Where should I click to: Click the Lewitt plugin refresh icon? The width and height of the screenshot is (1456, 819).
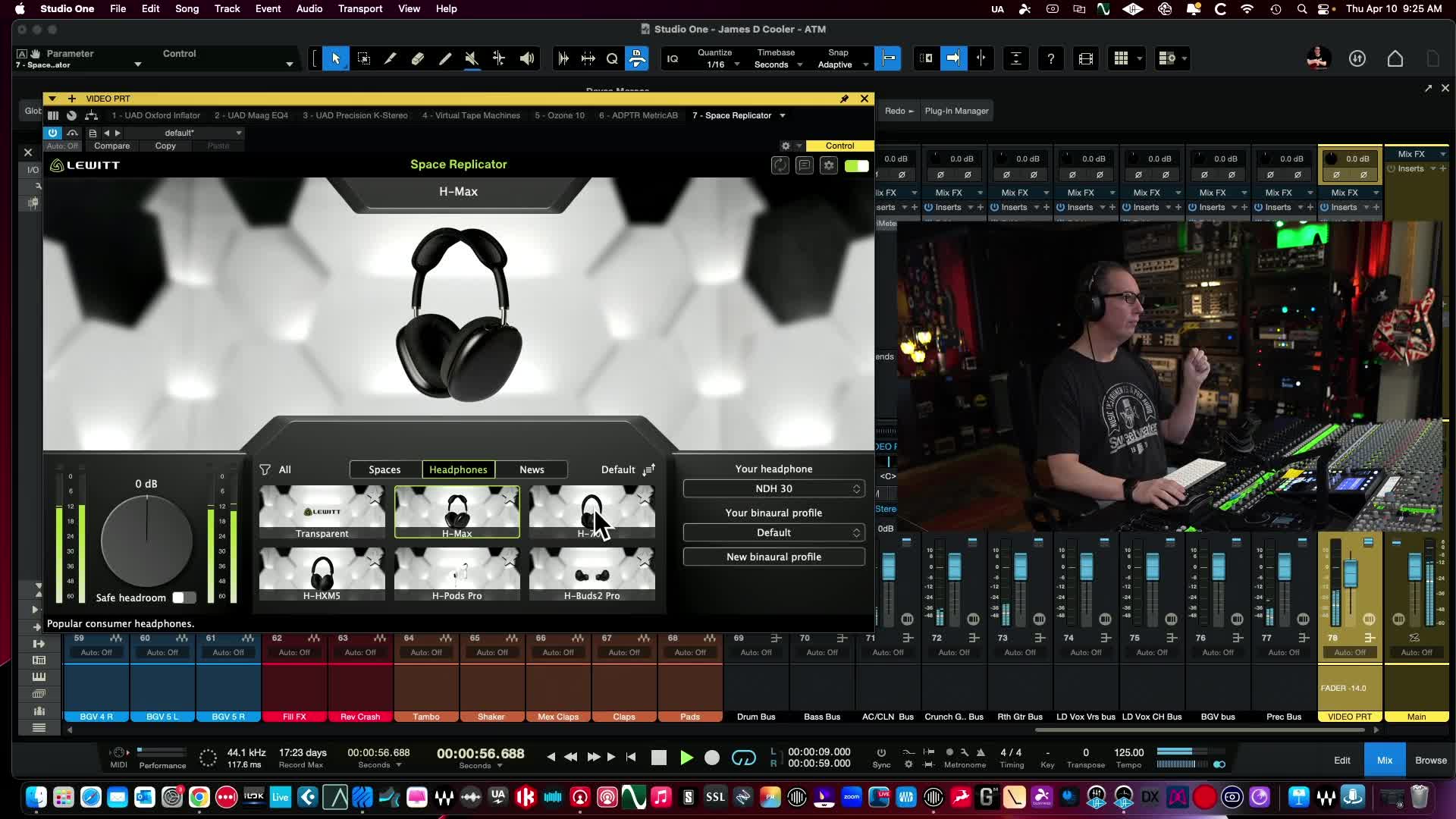(x=780, y=165)
